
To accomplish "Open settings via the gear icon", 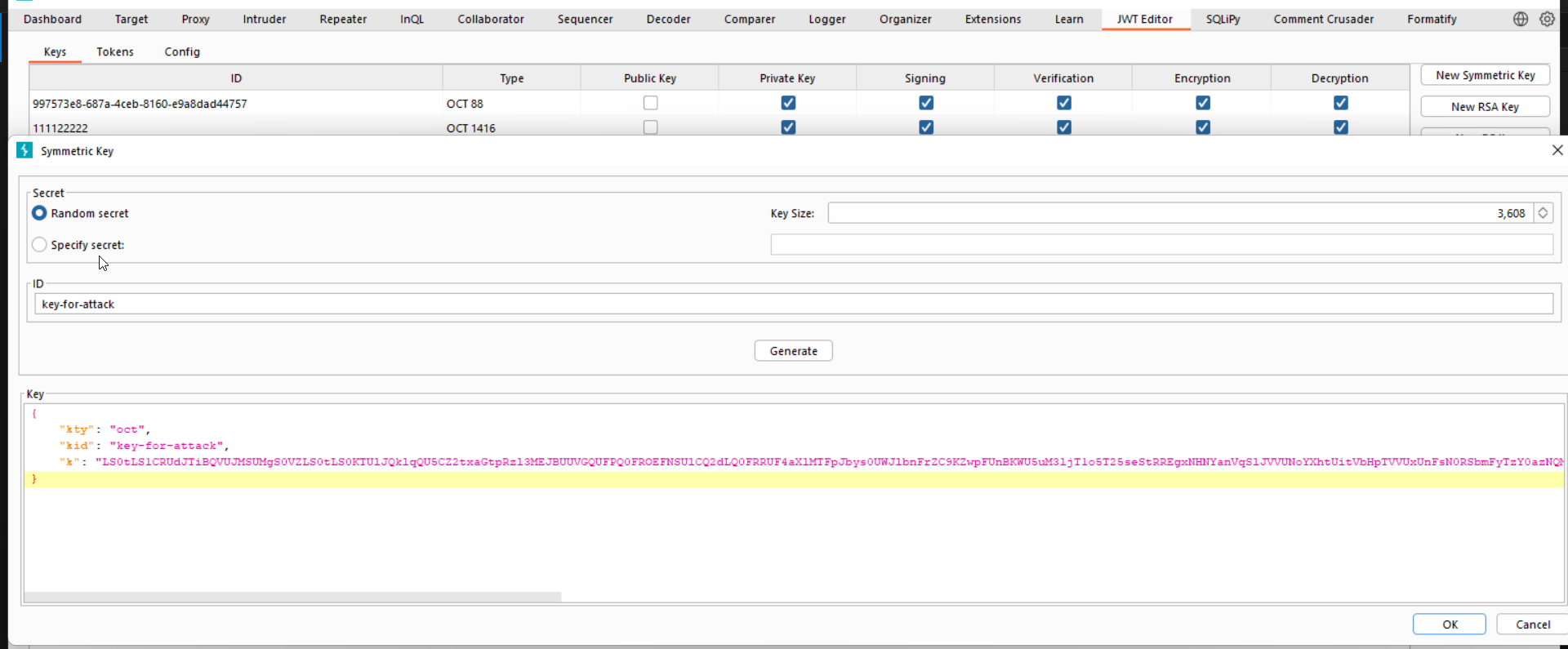I will coord(1547,19).
